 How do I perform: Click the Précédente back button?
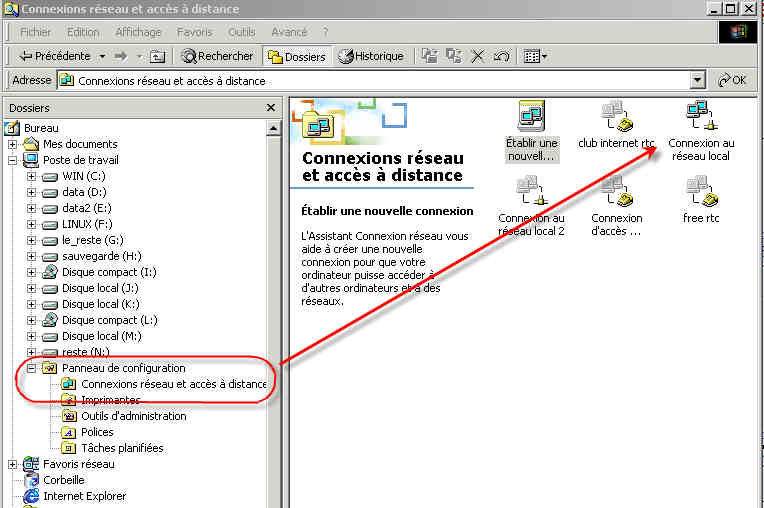55,56
